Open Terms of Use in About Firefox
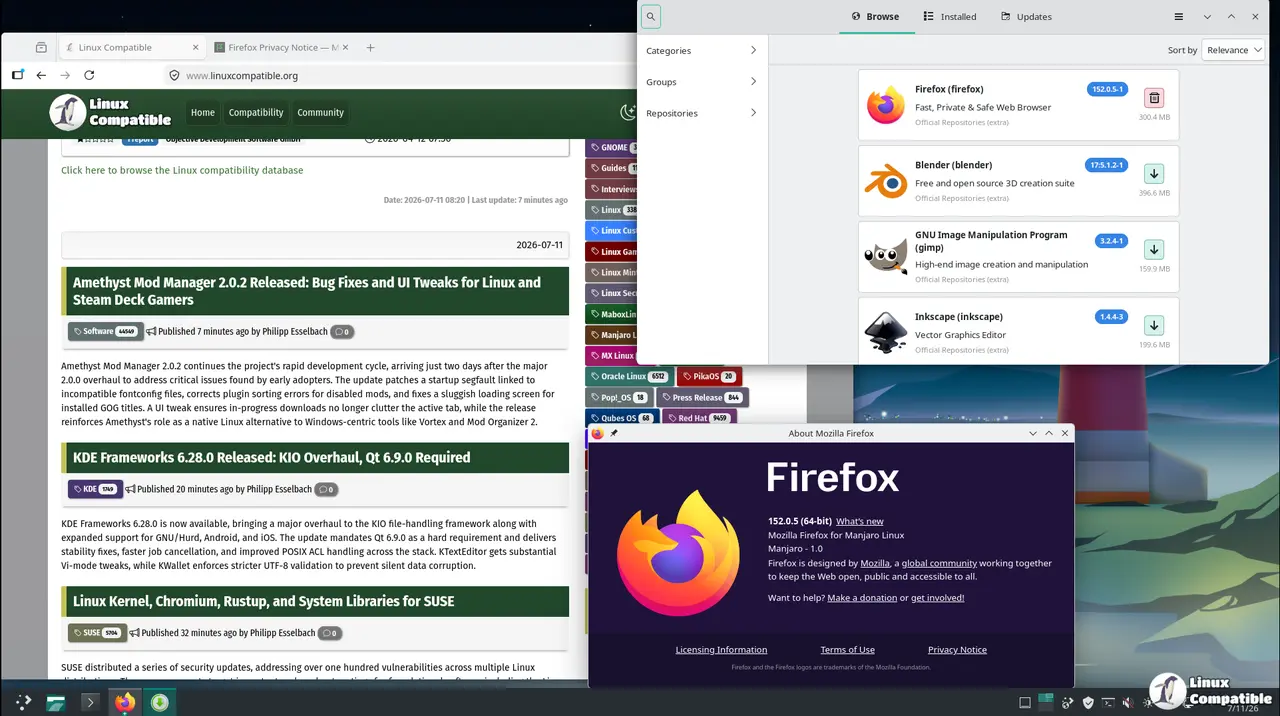The width and height of the screenshot is (1280, 716). click(x=847, y=650)
